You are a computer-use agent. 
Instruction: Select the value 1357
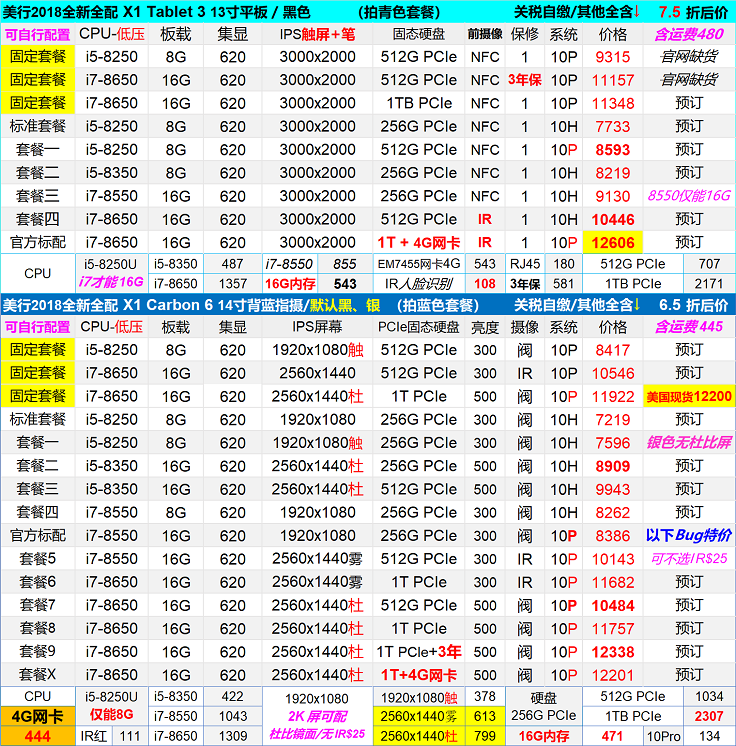[x=233, y=284]
